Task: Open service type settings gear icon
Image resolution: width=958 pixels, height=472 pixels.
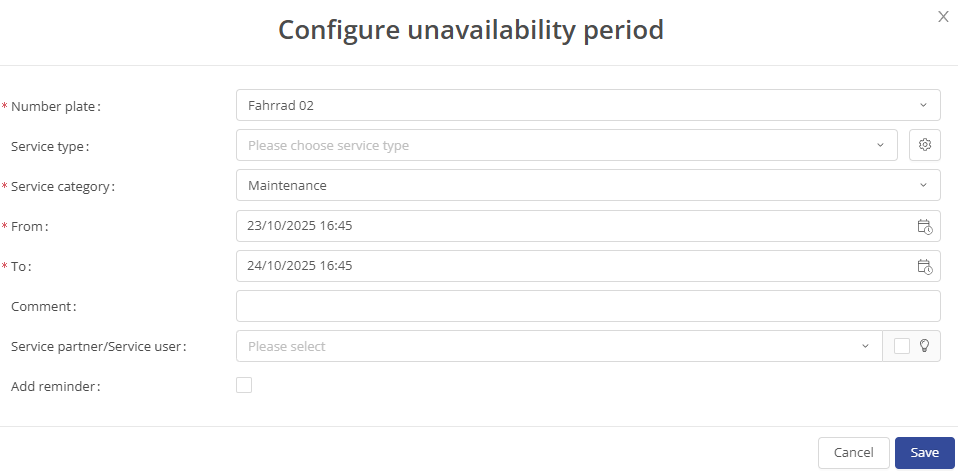Action: 925,145
